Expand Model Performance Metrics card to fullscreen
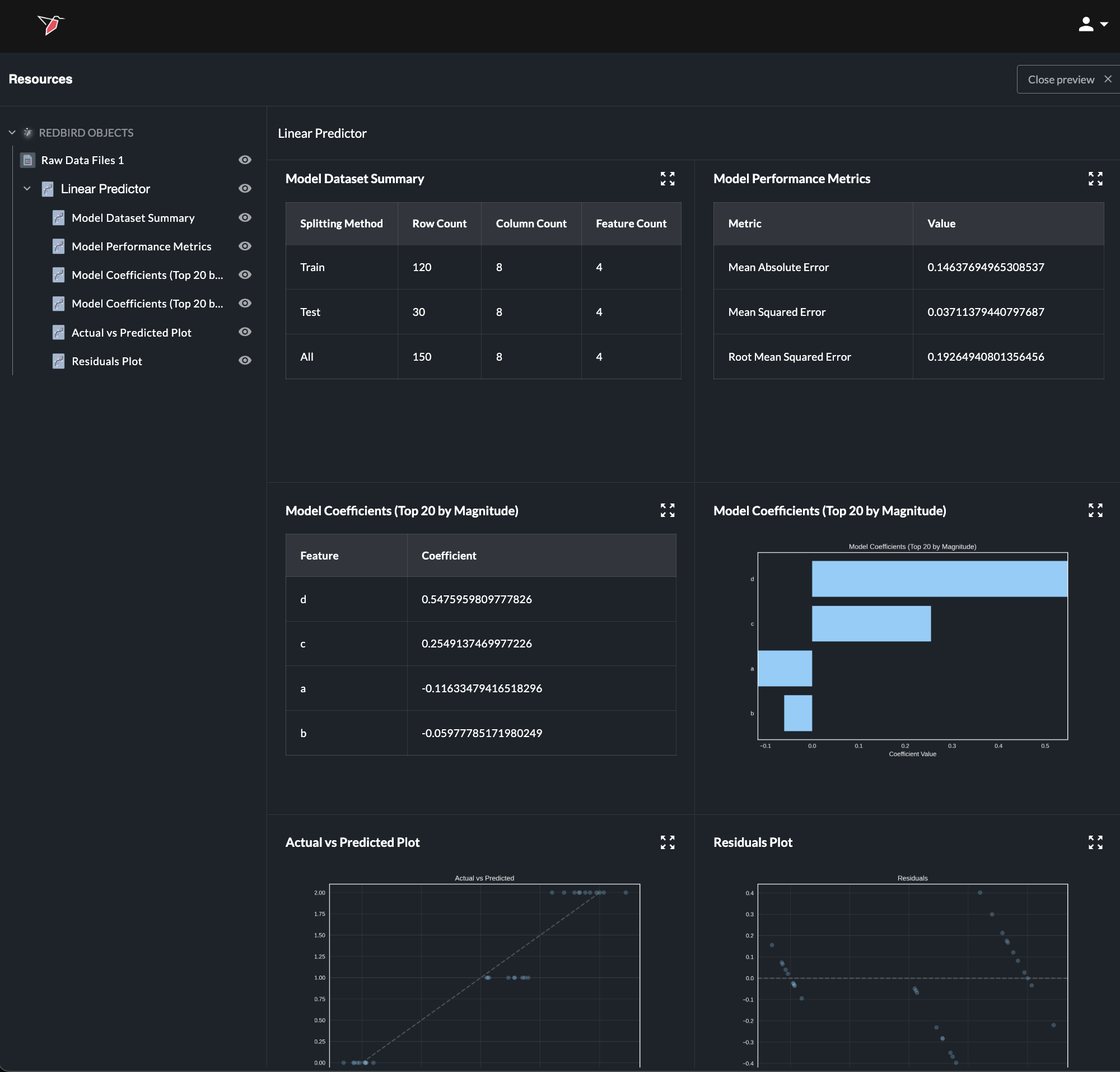Viewport: 1120px width, 1072px height. point(1095,179)
